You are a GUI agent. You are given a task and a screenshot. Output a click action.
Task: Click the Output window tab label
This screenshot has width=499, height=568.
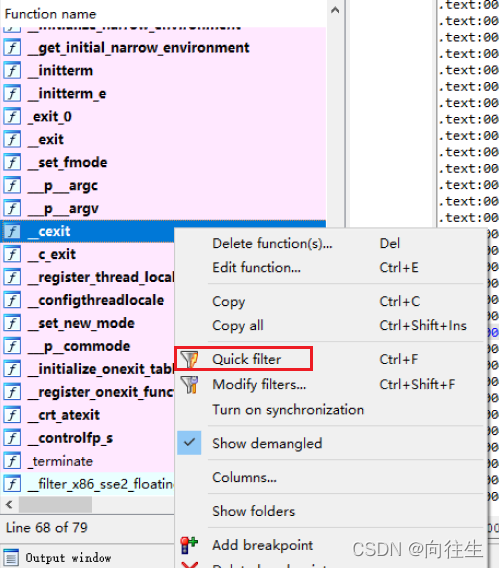click(x=68, y=558)
